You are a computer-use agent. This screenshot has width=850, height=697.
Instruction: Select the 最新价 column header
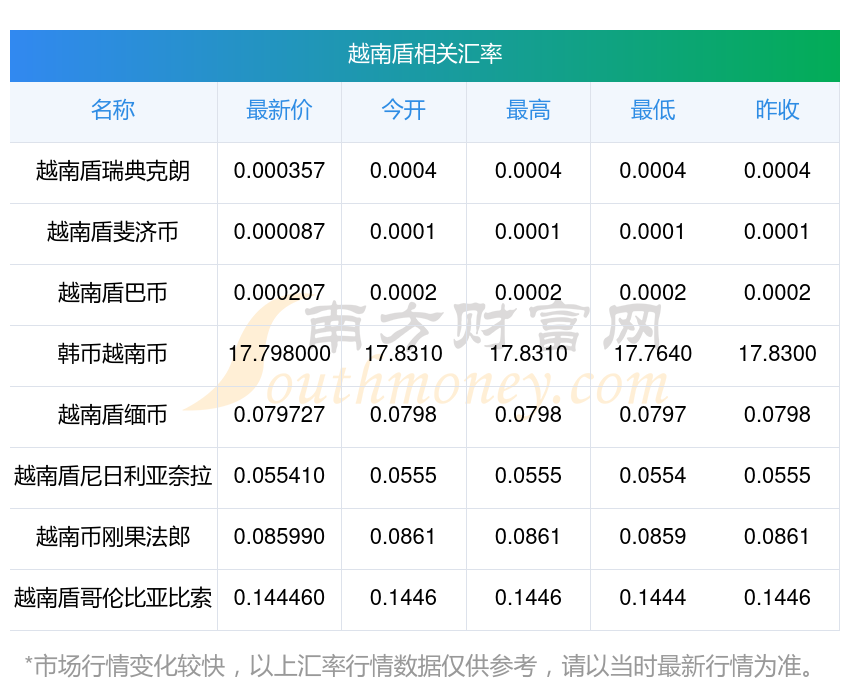tap(279, 110)
